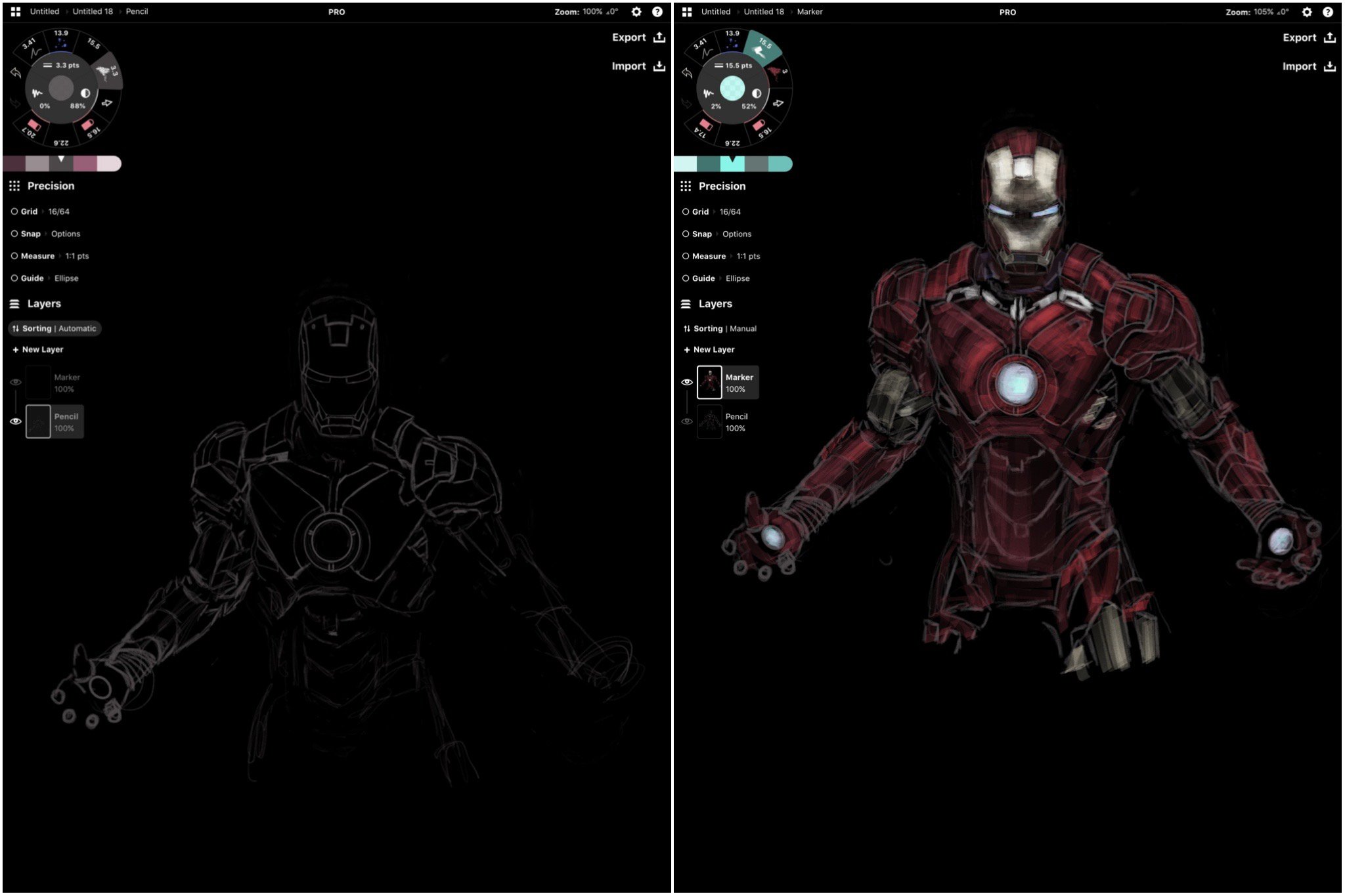Open Grid 16/64 options, left screenshot
Image resolution: width=1345 pixels, height=896 pixels.
58,211
